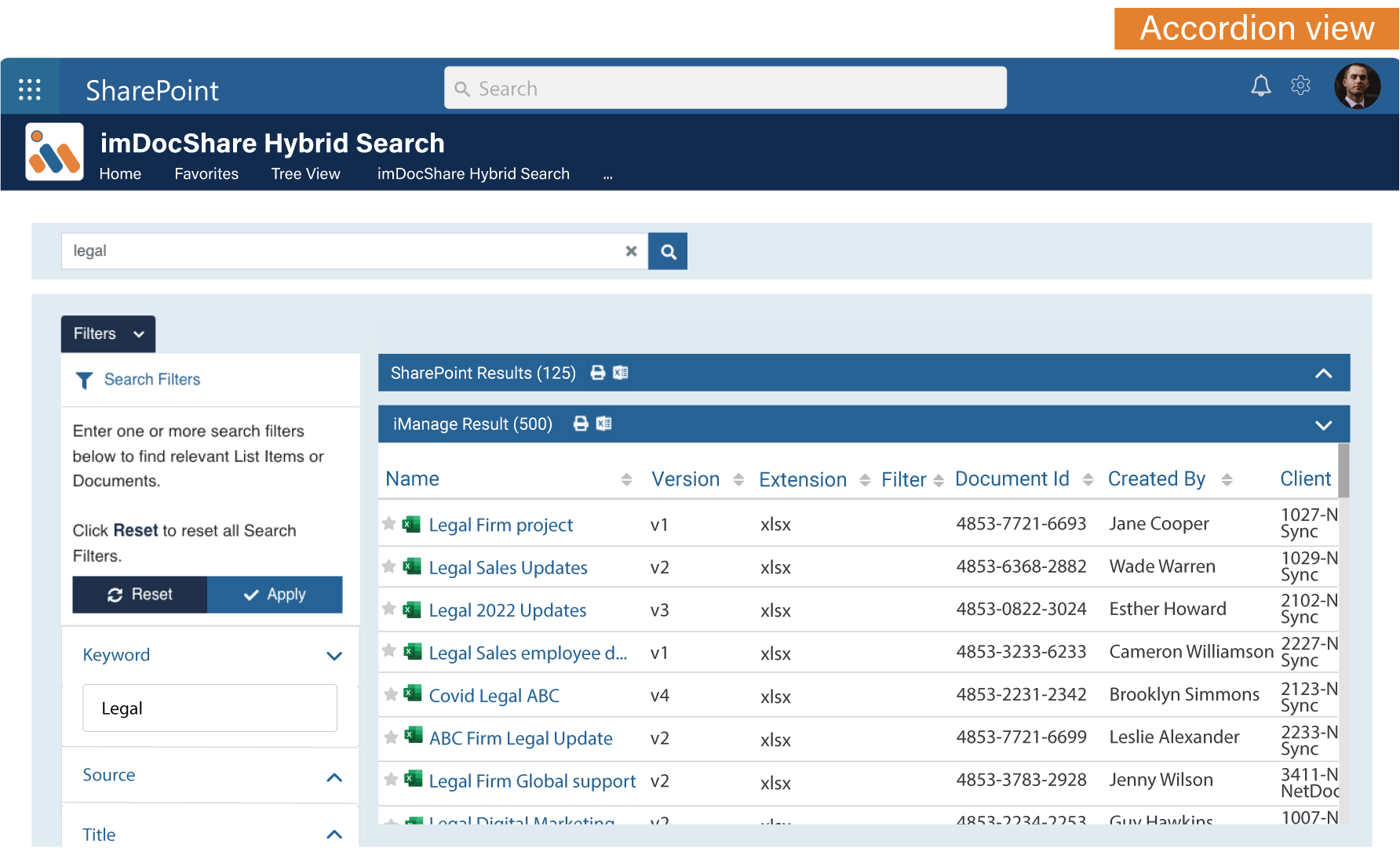Click Excel icon of Legal 2022 Updates
1400x848 pixels.
(x=412, y=610)
